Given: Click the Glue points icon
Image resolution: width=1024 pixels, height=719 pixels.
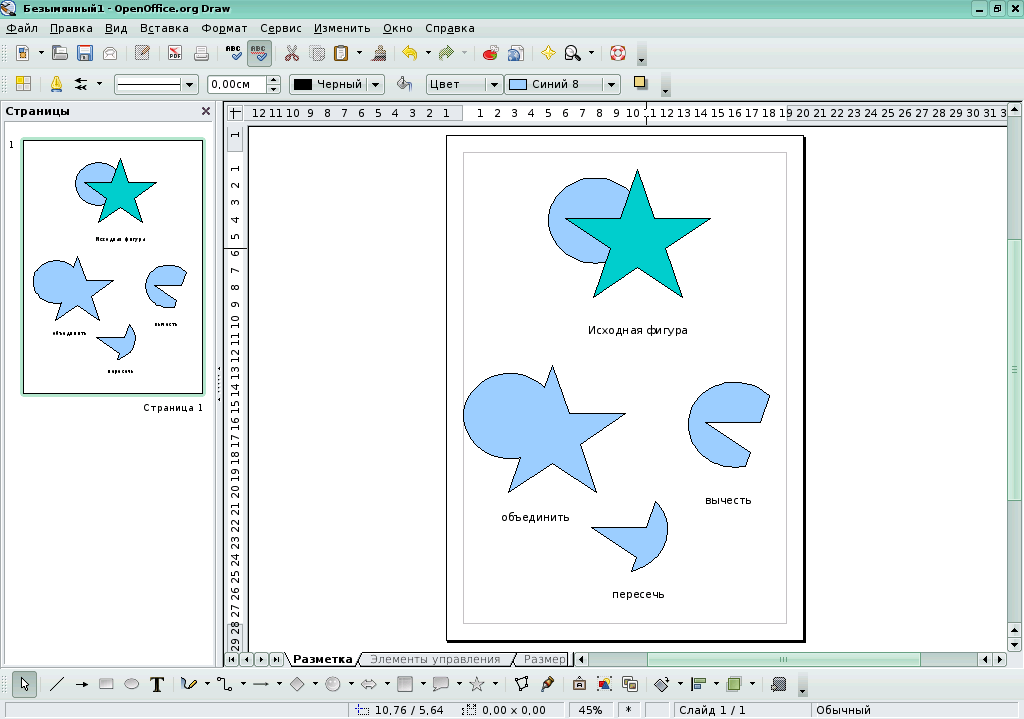Looking at the screenshot, I should [547, 684].
